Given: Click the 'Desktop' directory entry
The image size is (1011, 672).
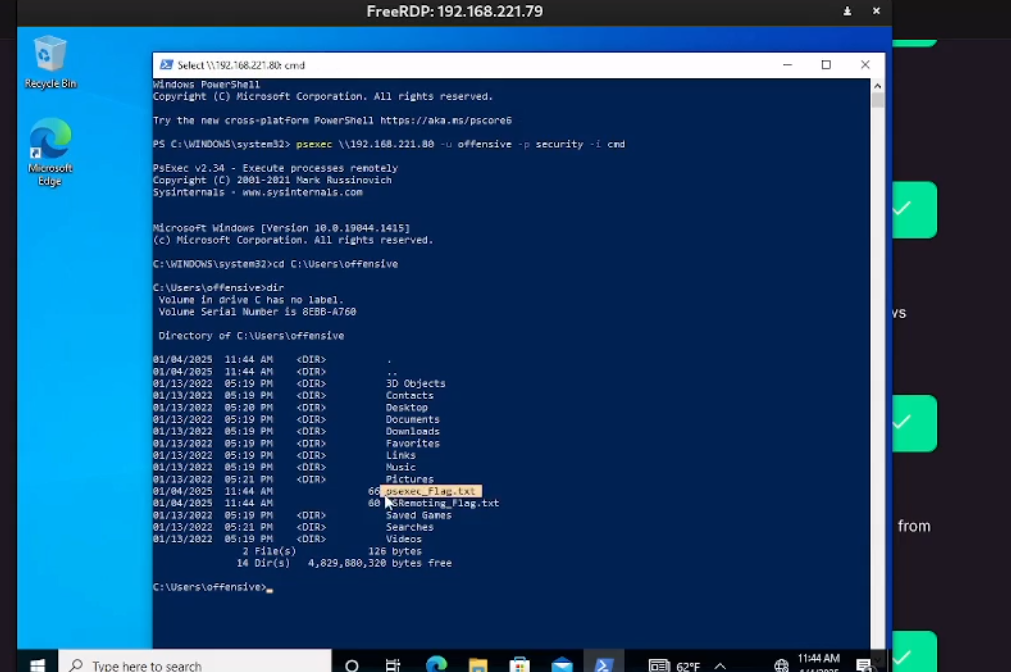Looking at the screenshot, I should (x=407, y=408).
